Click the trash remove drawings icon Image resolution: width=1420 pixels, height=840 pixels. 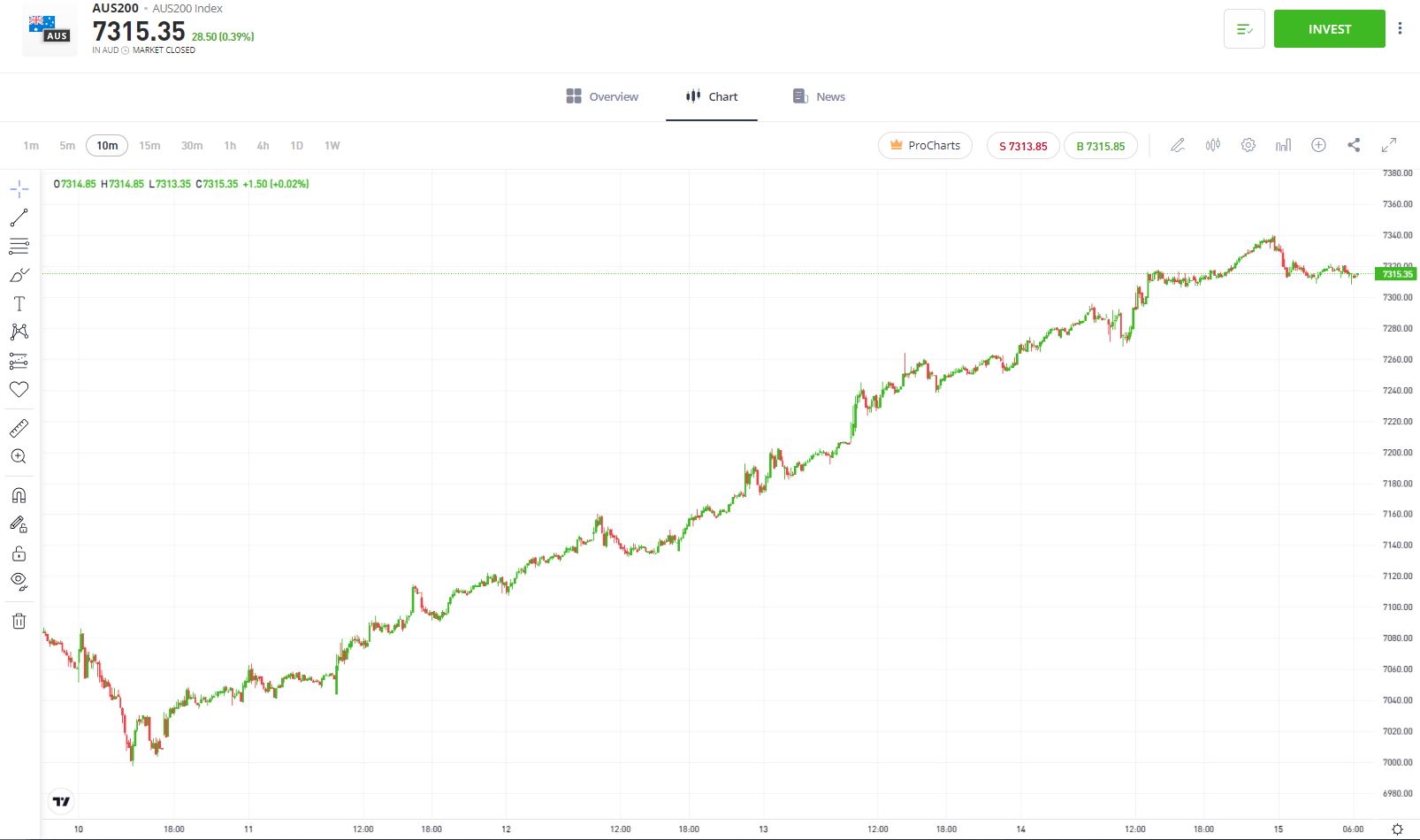click(x=19, y=621)
